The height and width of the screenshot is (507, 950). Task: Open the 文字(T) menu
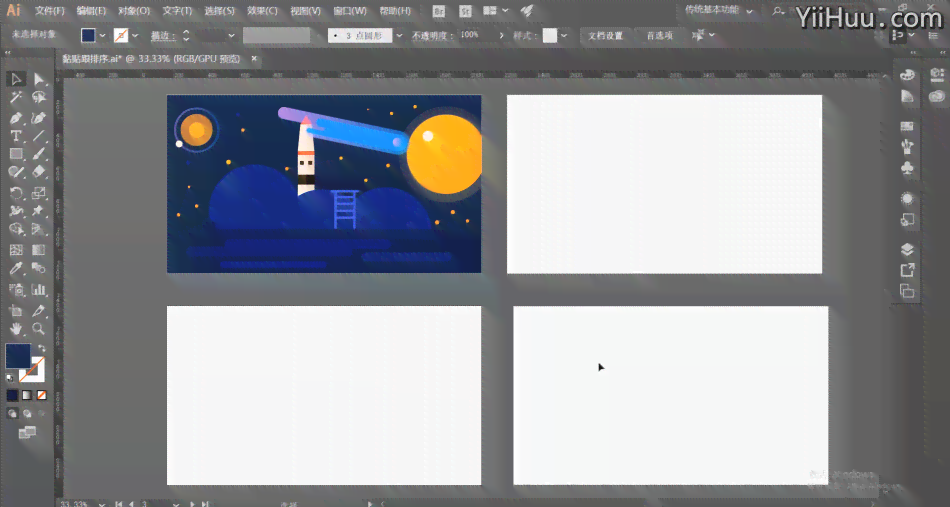point(178,11)
